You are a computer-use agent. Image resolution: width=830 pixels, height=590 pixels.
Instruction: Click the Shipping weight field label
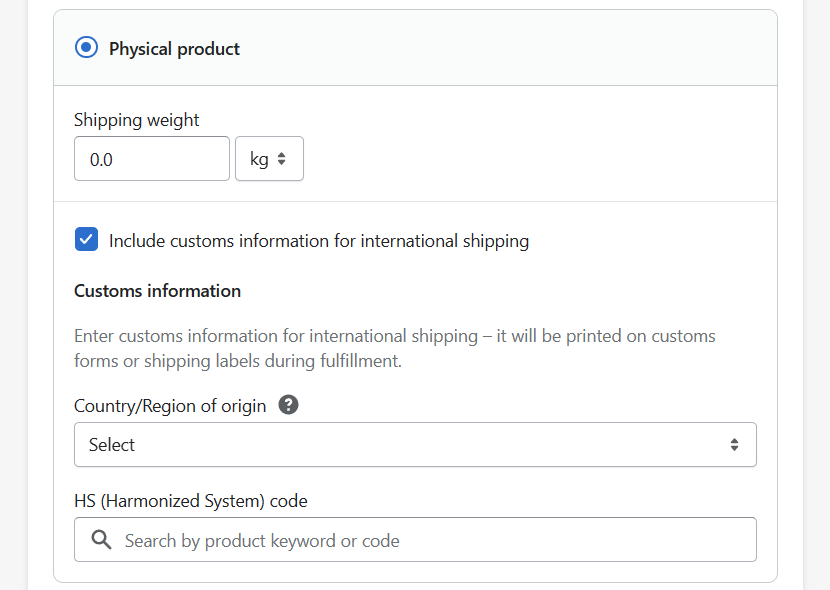coord(137,120)
